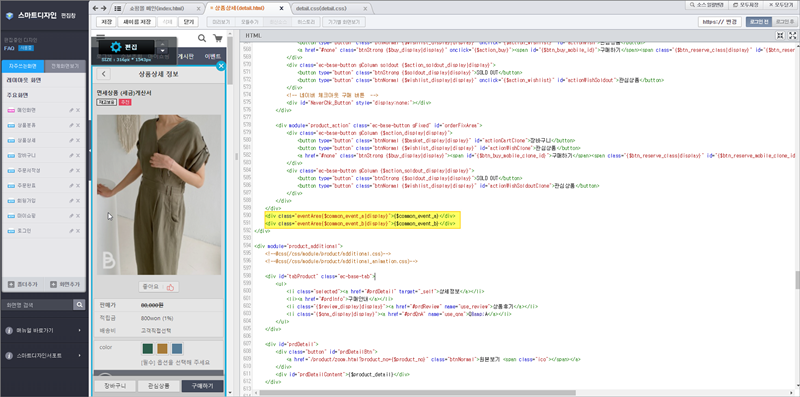The width and height of the screenshot is (800, 397).
Task: Click the 이벤트 menu in preview
Action: click(x=212, y=57)
